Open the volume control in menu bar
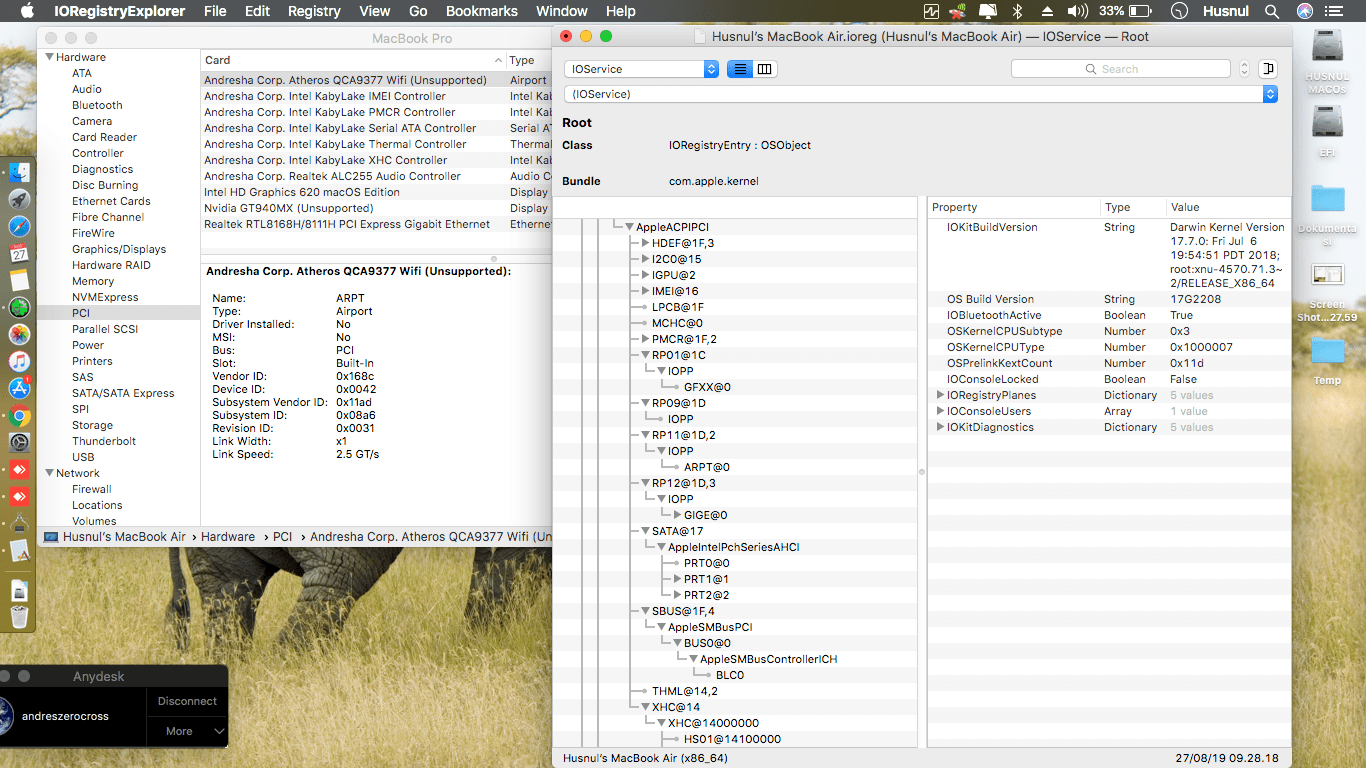1366x768 pixels. click(1077, 11)
